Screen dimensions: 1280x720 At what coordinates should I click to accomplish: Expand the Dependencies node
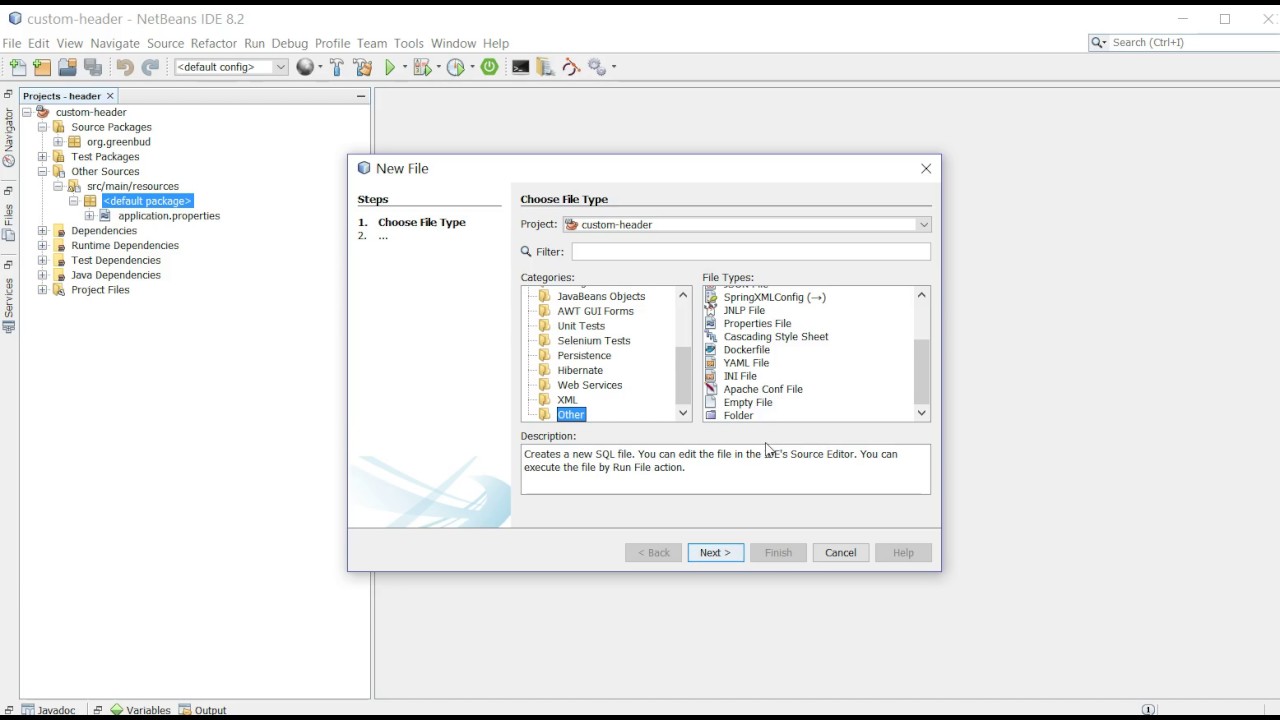[42, 231]
